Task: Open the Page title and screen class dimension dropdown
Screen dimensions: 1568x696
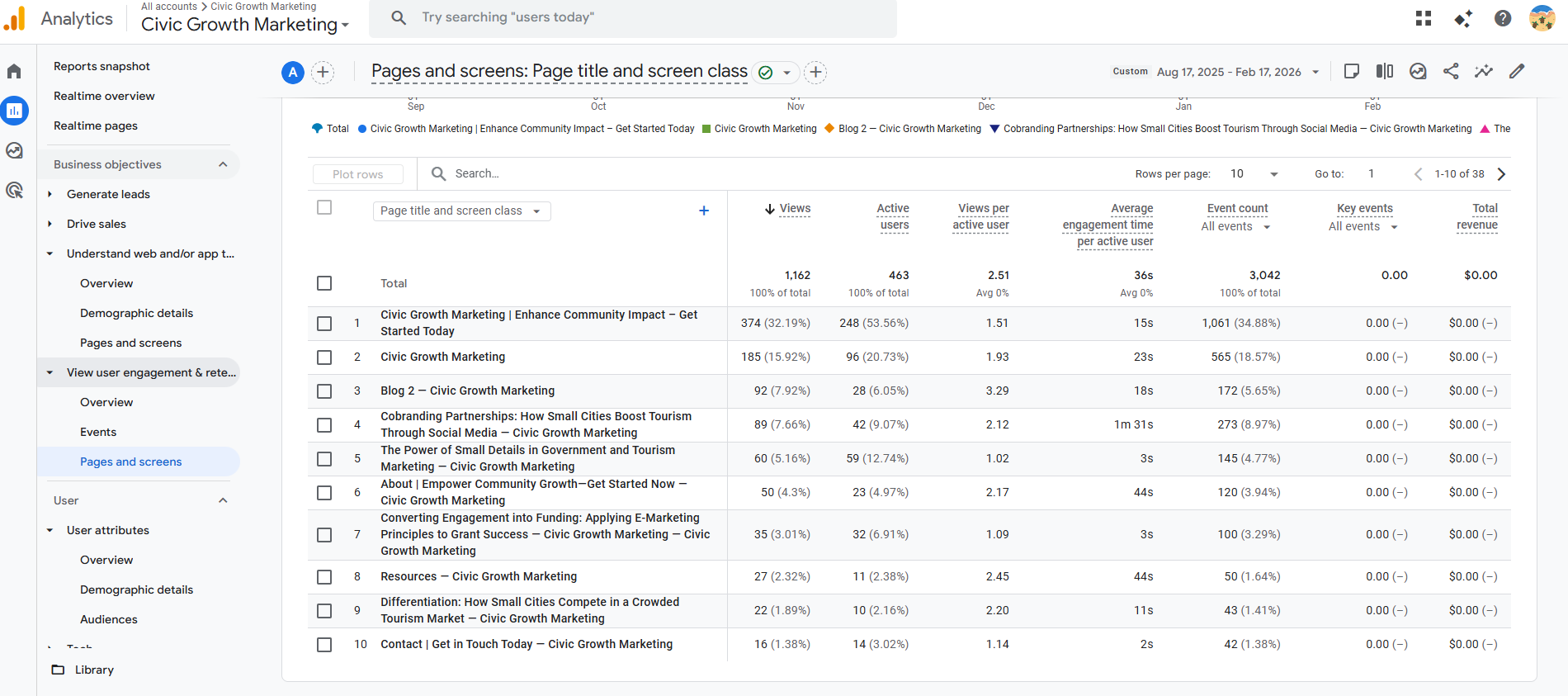Action: [461, 211]
